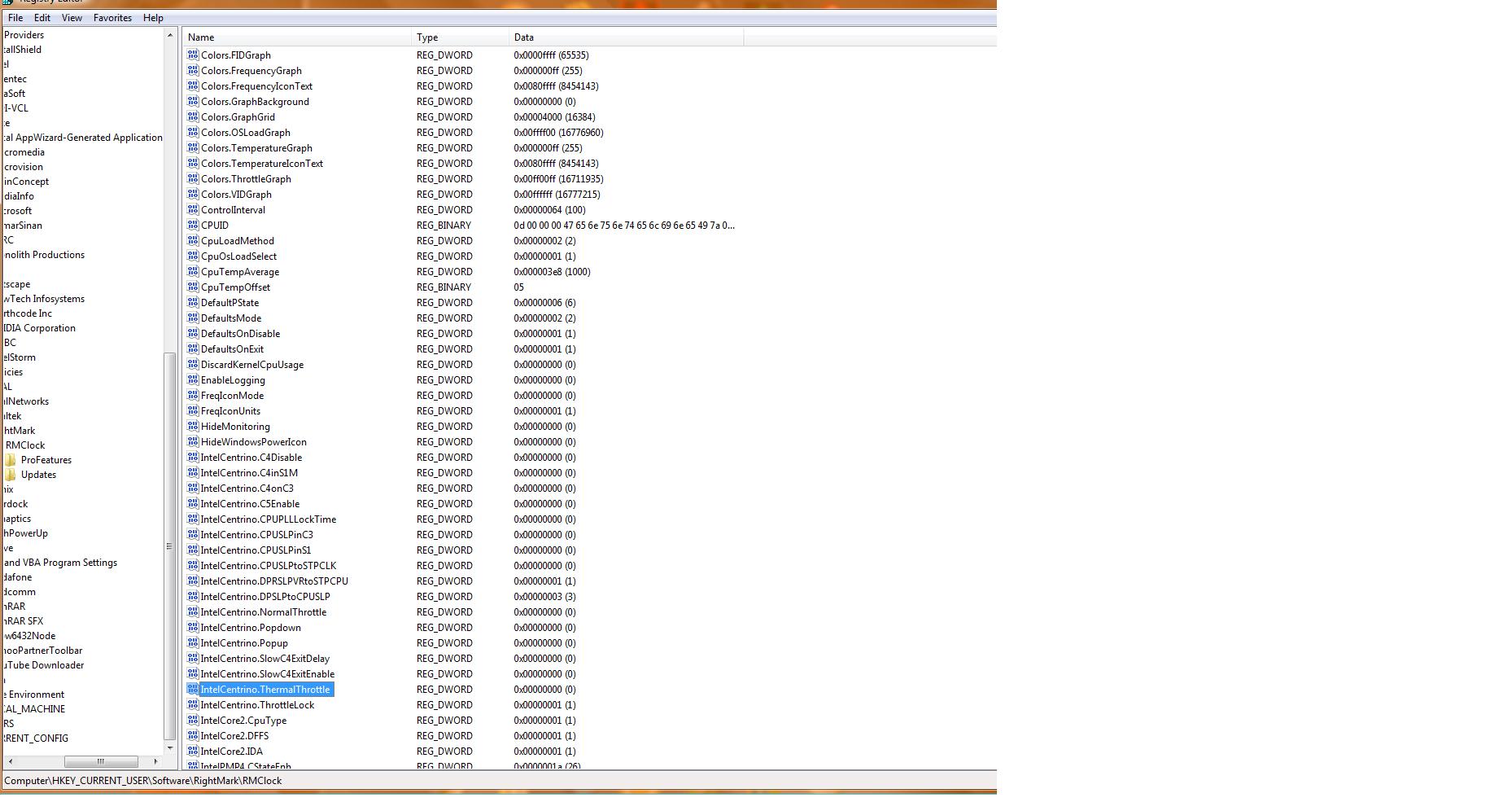
Task: Click the icon beside IntelCentrino.CPUSLPinC3
Action: 193,535
